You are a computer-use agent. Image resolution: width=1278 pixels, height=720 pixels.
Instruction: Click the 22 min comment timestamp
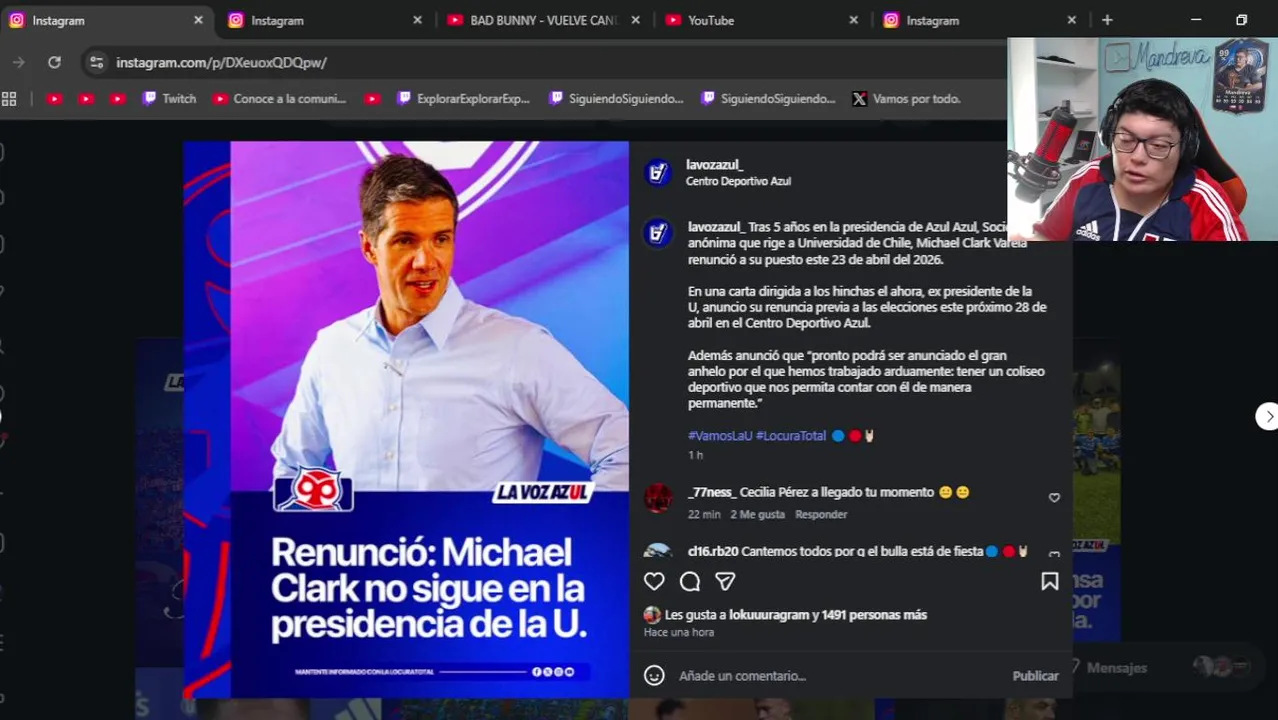(704, 514)
